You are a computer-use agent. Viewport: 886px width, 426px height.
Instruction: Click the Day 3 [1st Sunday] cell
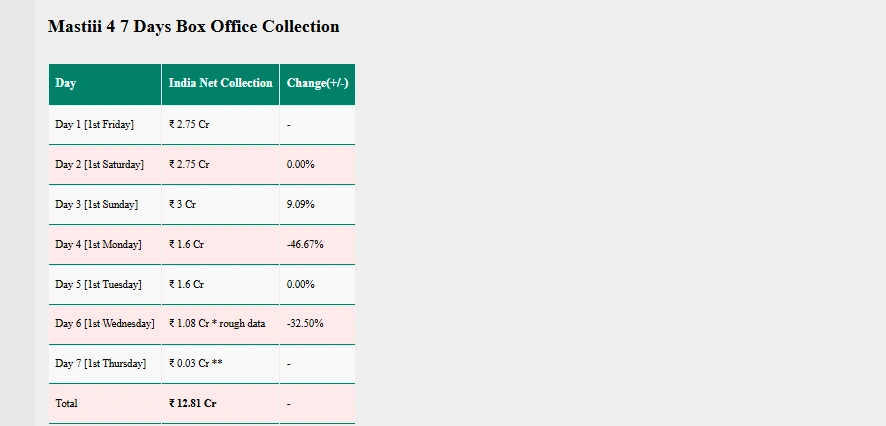coord(96,205)
